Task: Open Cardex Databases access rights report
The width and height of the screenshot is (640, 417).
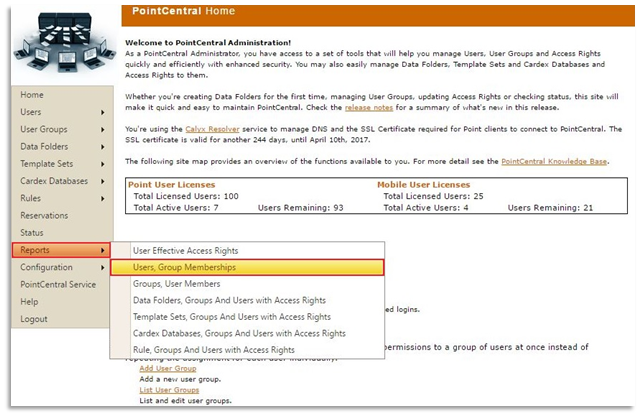Action: [x=247, y=333]
